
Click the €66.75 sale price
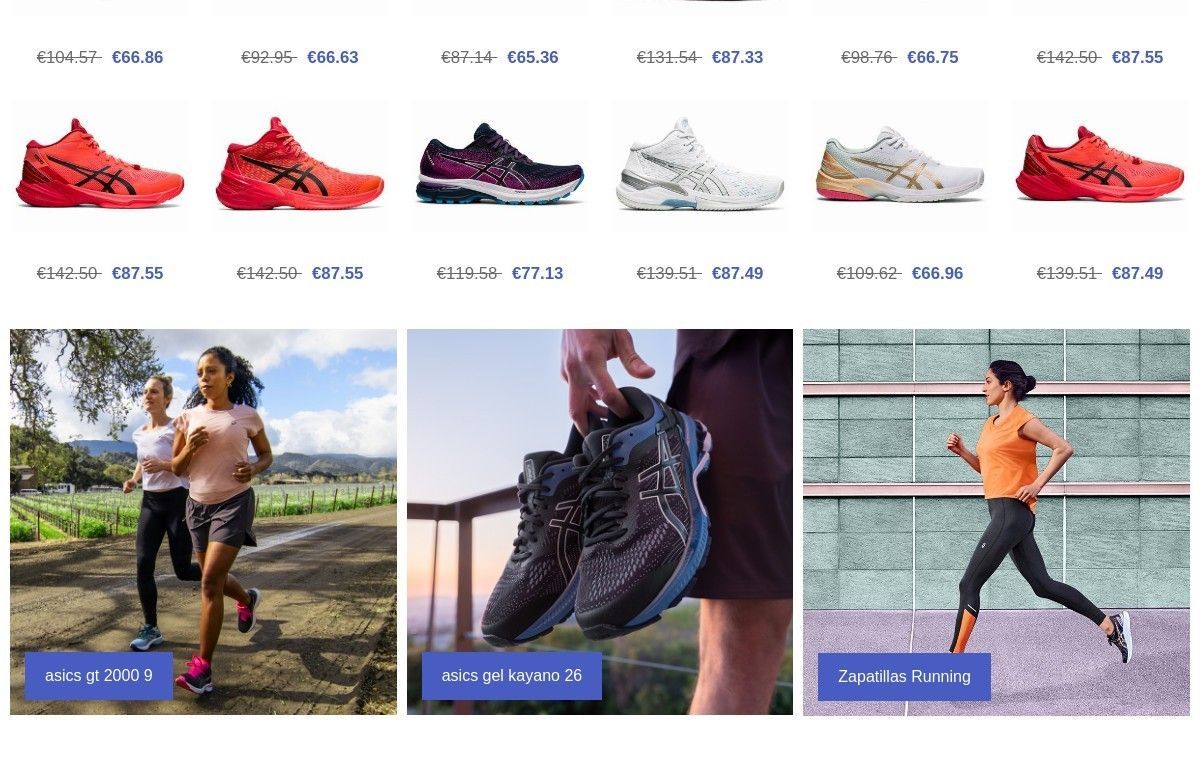click(932, 57)
